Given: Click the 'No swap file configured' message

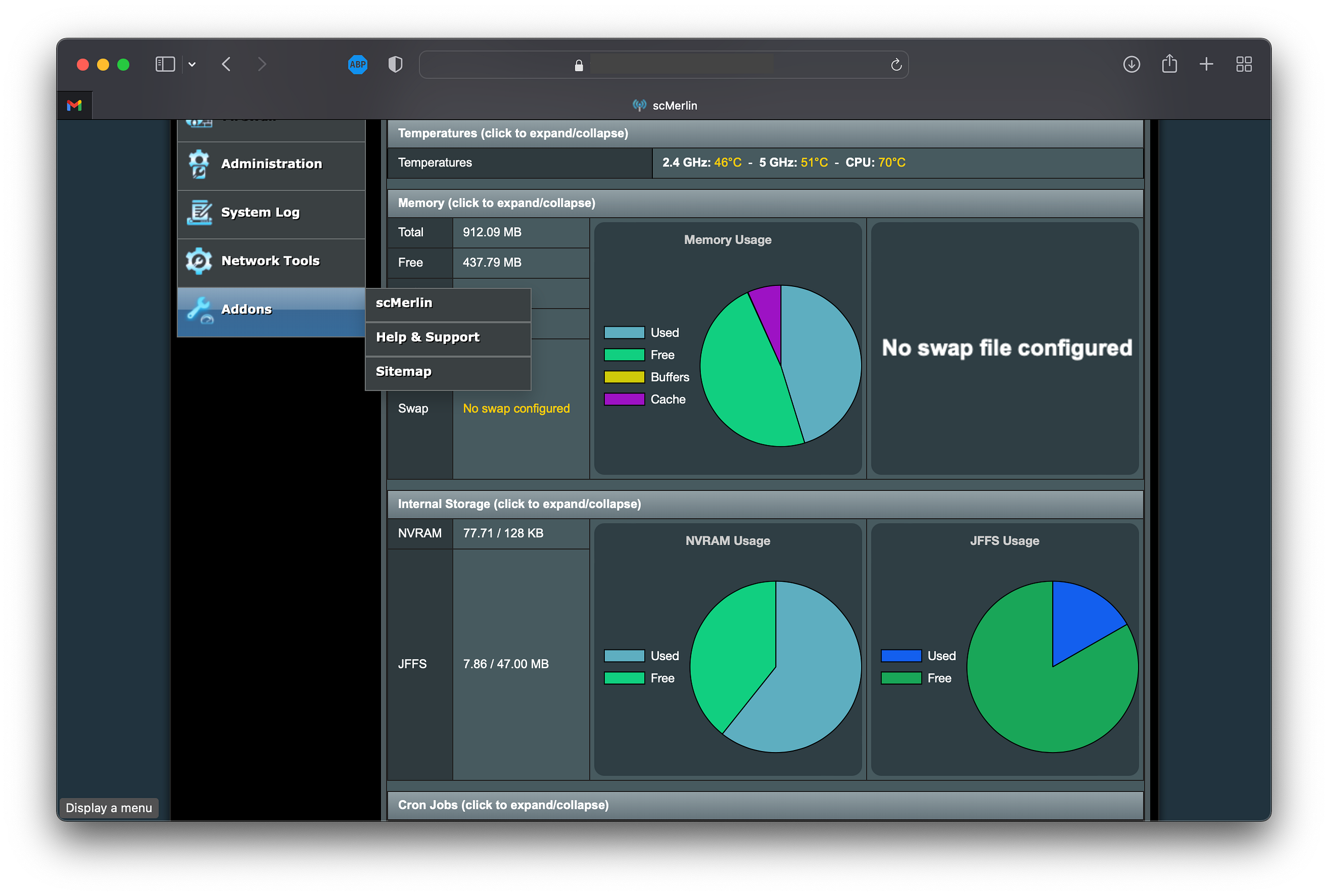Looking at the screenshot, I should pos(1007,348).
